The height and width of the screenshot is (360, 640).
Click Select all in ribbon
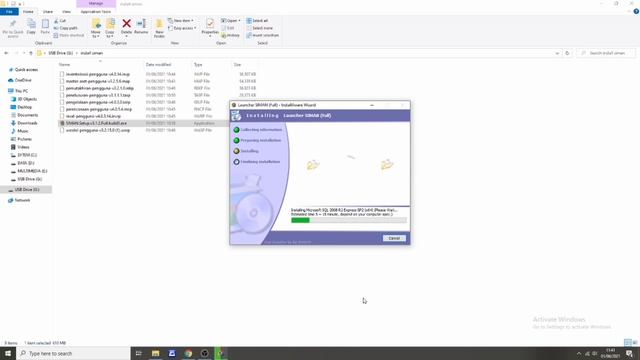tap(257, 21)
